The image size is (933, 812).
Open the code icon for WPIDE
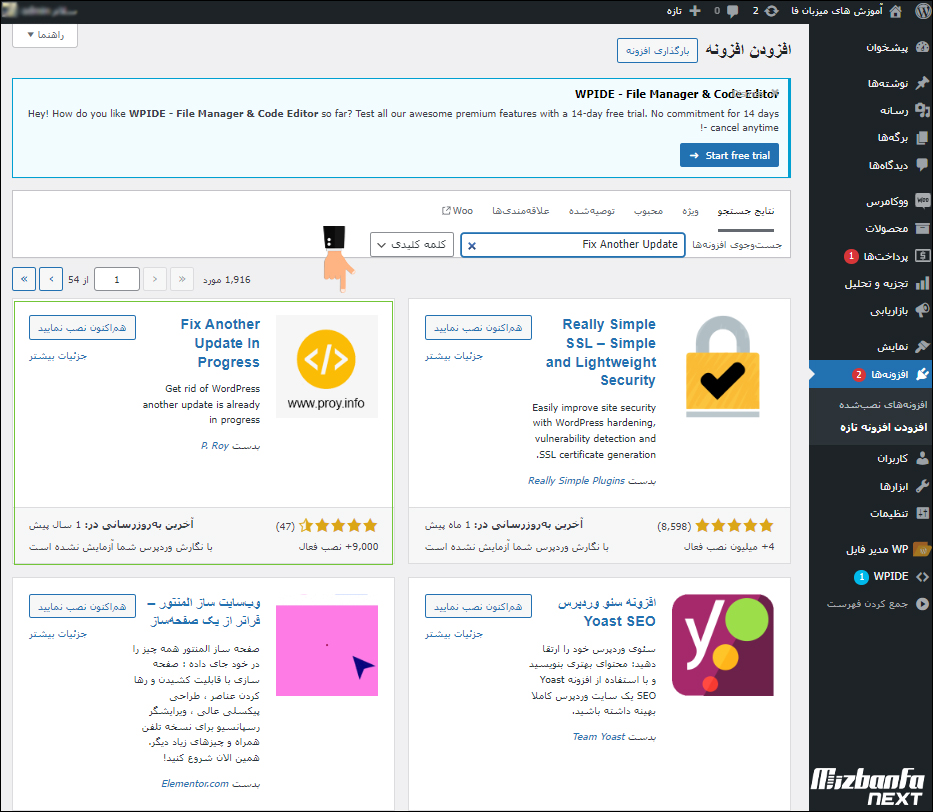point(922,576)
